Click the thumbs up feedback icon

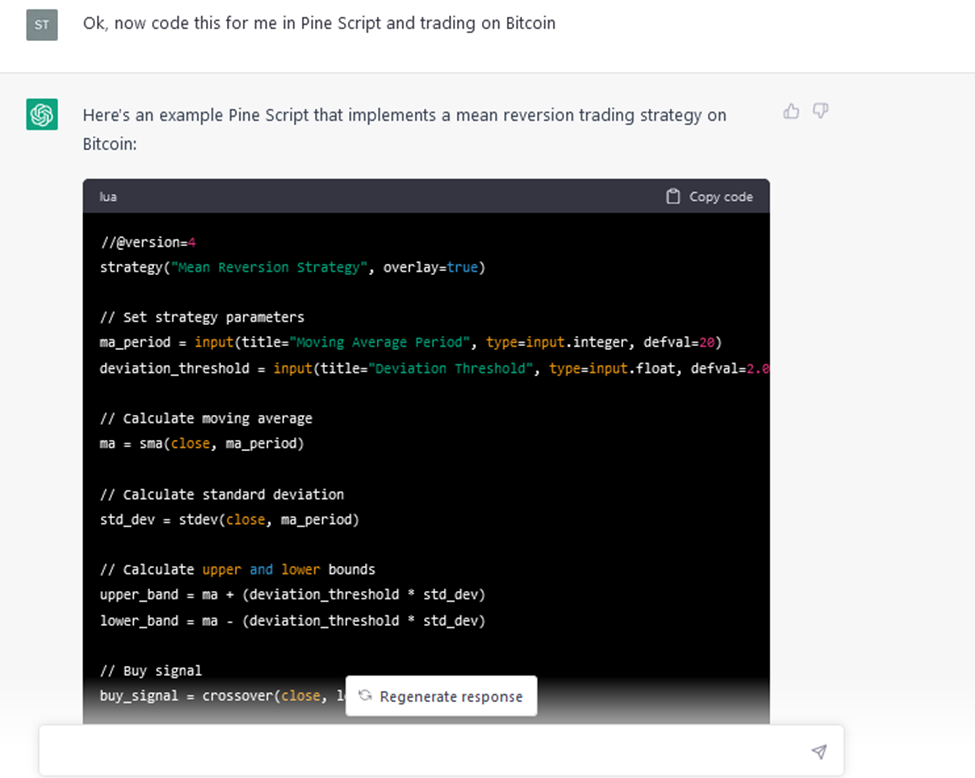point(791,111)
